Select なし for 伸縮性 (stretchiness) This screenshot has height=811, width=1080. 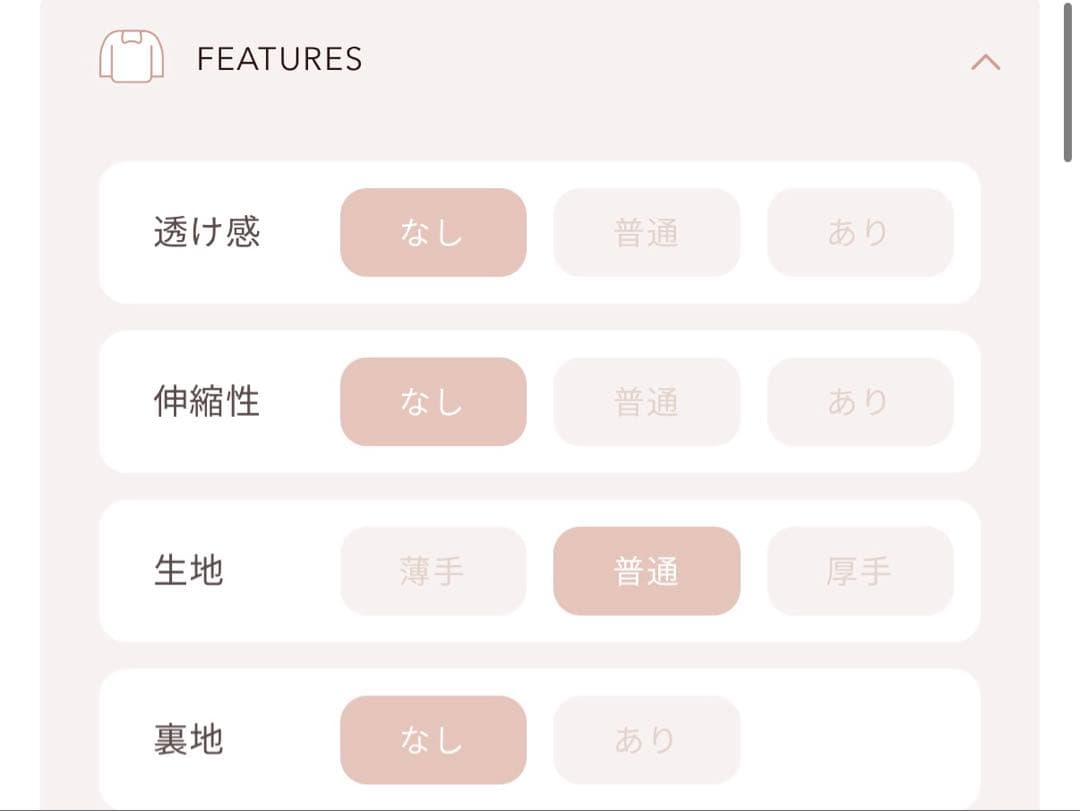(x=433, y=401)
